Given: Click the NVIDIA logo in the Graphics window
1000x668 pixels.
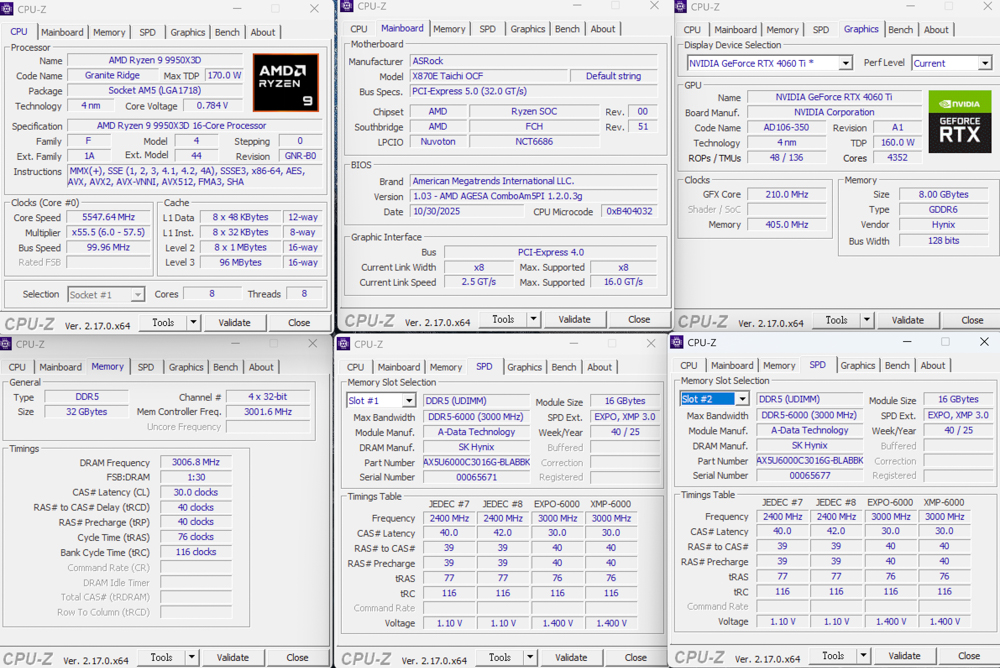Looking at the screenshot, I should click(959, 103).
